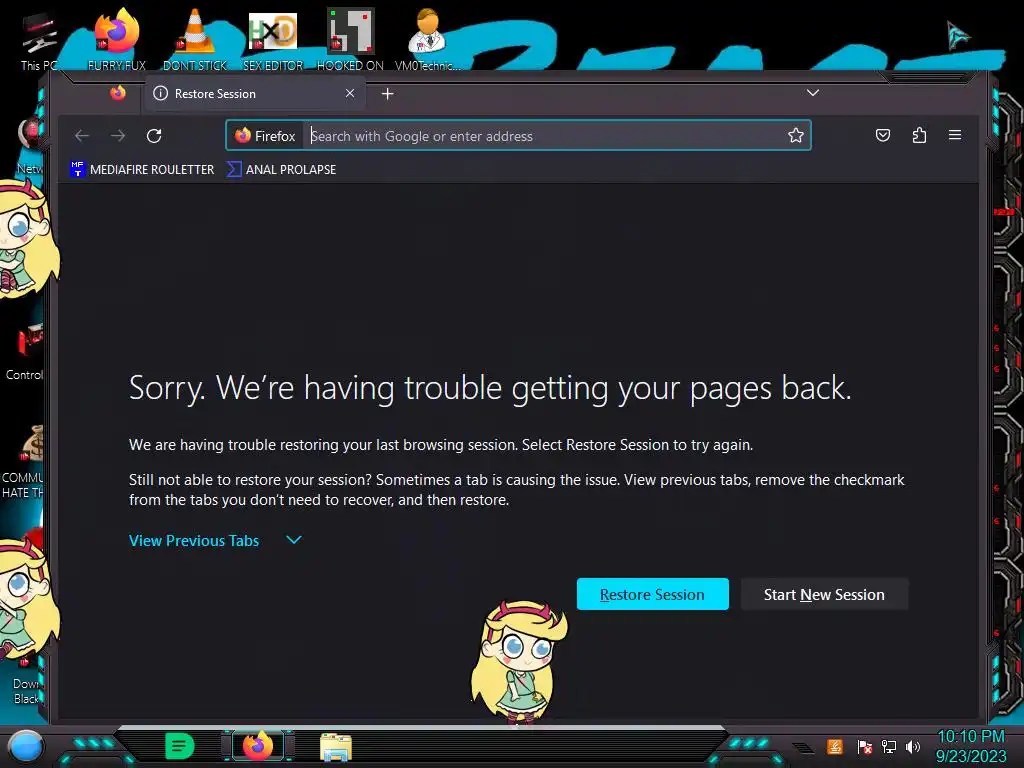Open the MEDIAFIRE ROULETTER bookmark
Image resolution: width=1024 pixels, height=768 pixels.
(142, 169)
